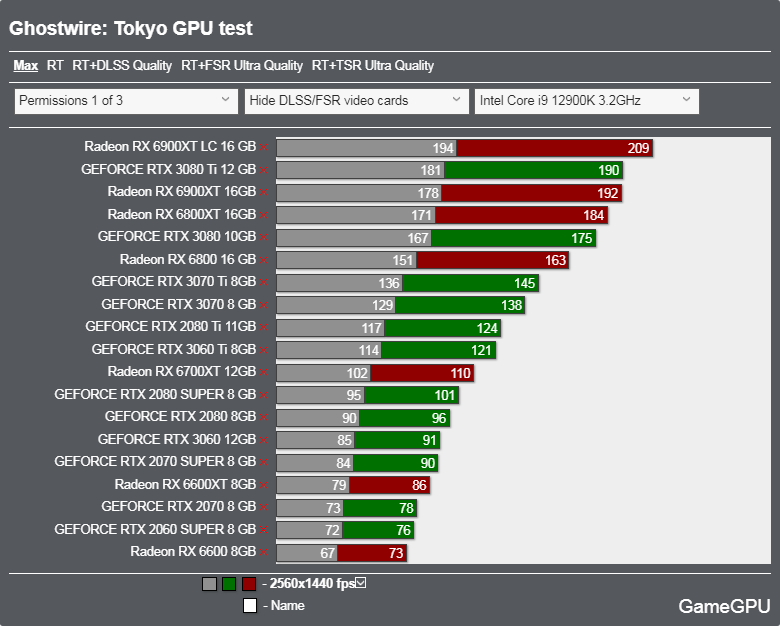
Task: Click the gray legend color swatch
Action: click(209, 584)
